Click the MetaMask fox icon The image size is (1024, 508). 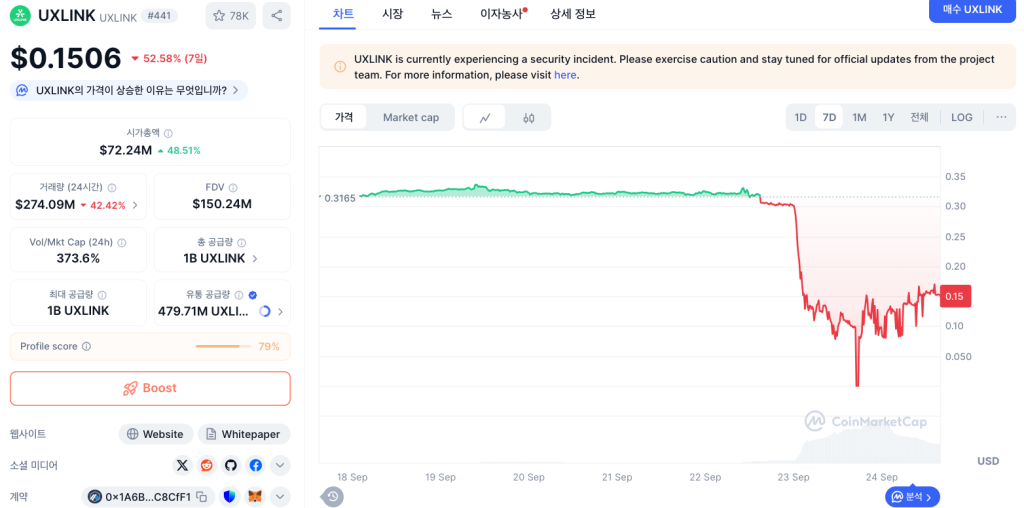tap(254, 497)
